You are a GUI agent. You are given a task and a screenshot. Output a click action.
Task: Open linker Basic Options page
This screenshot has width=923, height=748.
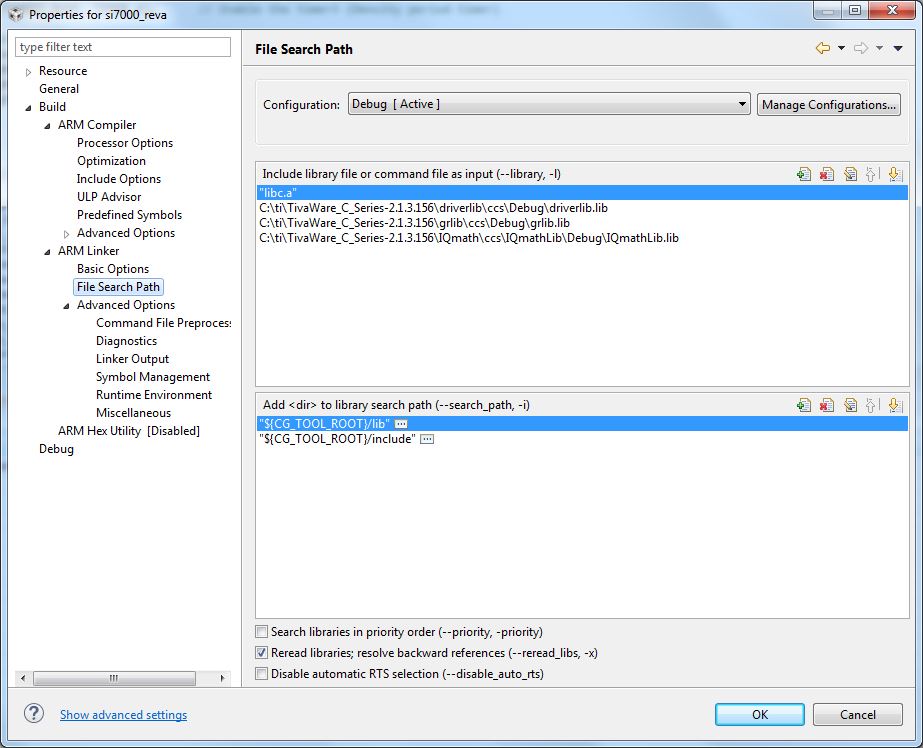113,269
